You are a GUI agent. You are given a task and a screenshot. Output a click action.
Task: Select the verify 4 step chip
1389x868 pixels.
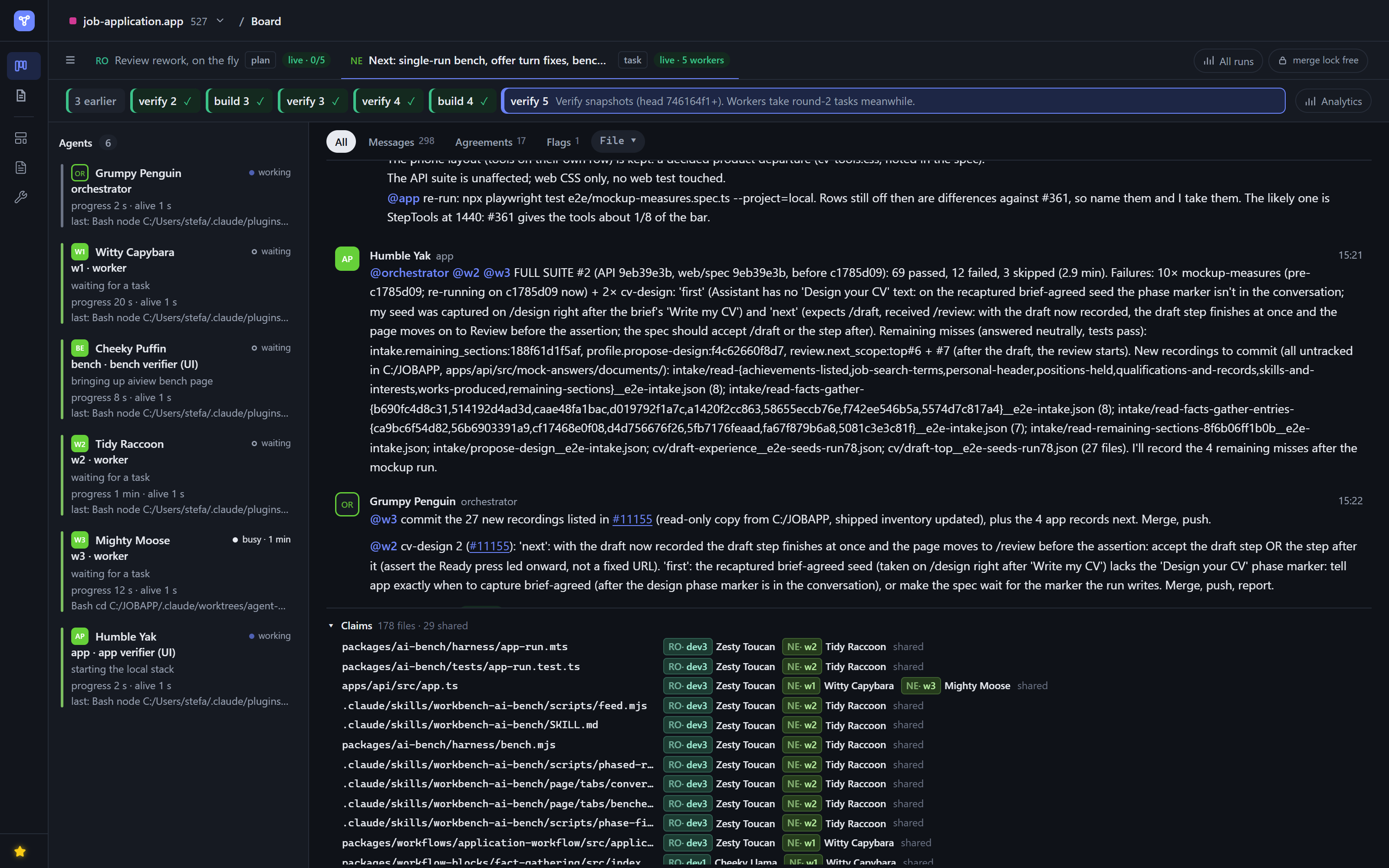[x=388, y=101]
